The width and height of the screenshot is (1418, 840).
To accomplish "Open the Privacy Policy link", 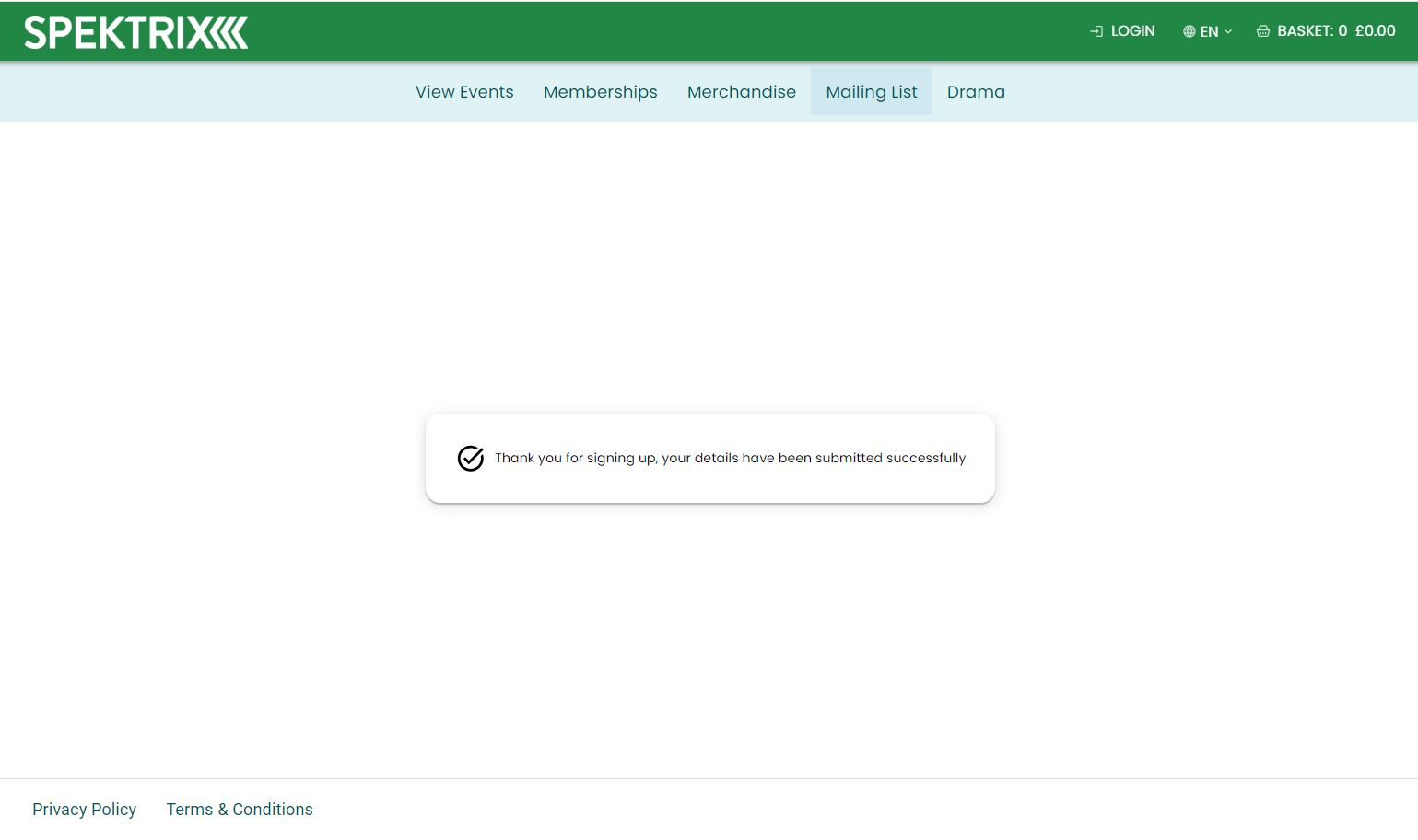I will (x=85, y=810).
